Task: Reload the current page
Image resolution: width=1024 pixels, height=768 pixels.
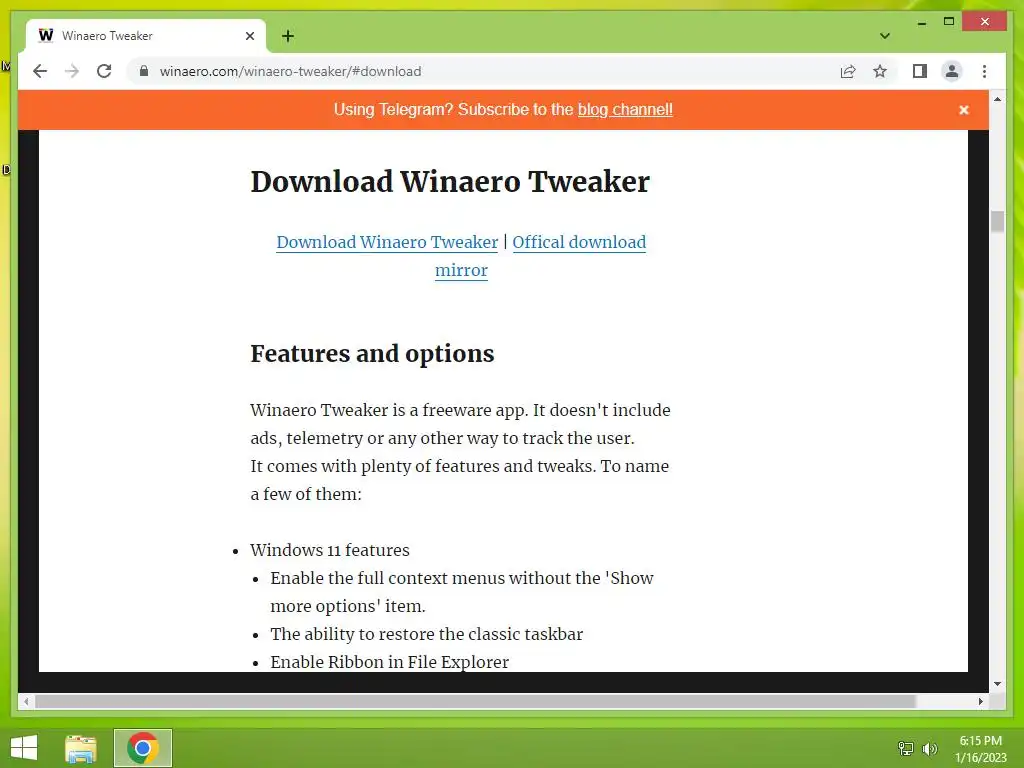Action: tap(104, 71)
